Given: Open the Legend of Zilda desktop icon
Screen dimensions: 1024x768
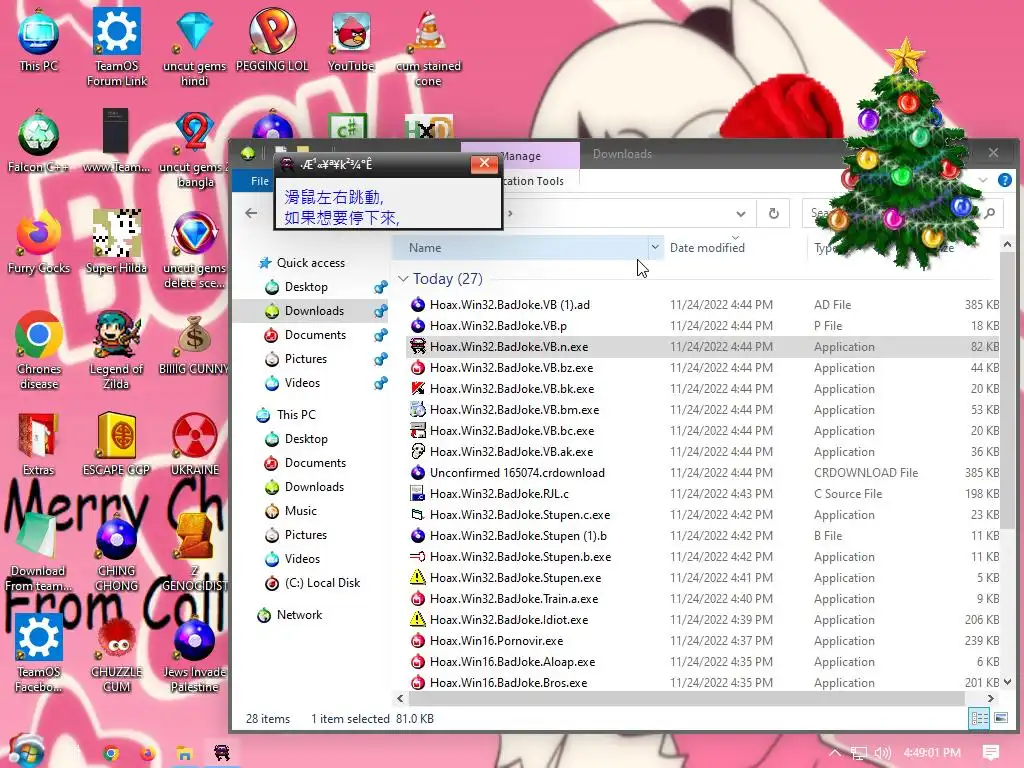Looking at the screenshot, I should [117, 351].
